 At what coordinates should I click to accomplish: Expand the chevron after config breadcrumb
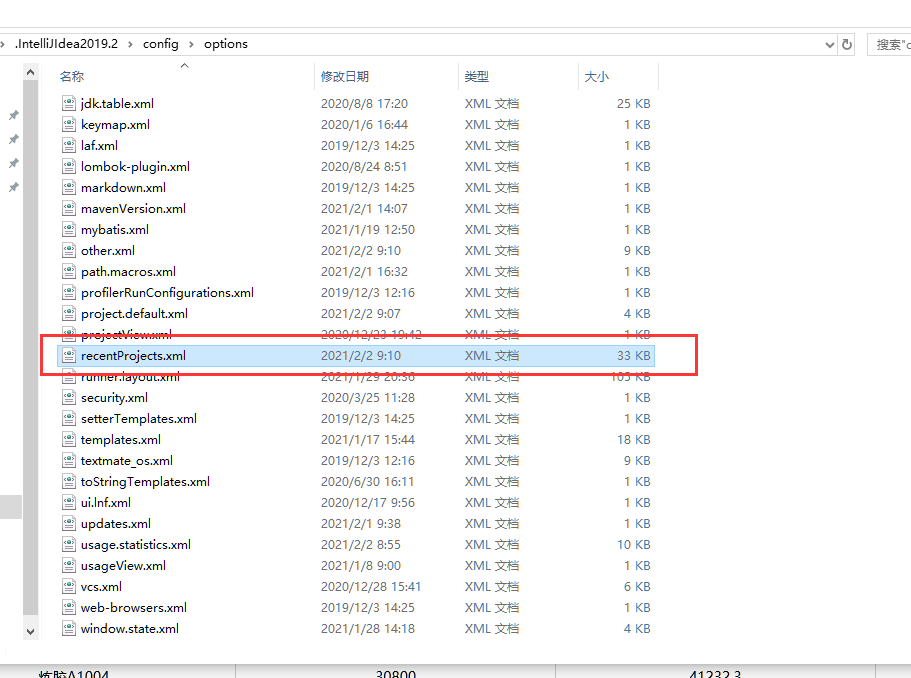click(x=191, y=44)
